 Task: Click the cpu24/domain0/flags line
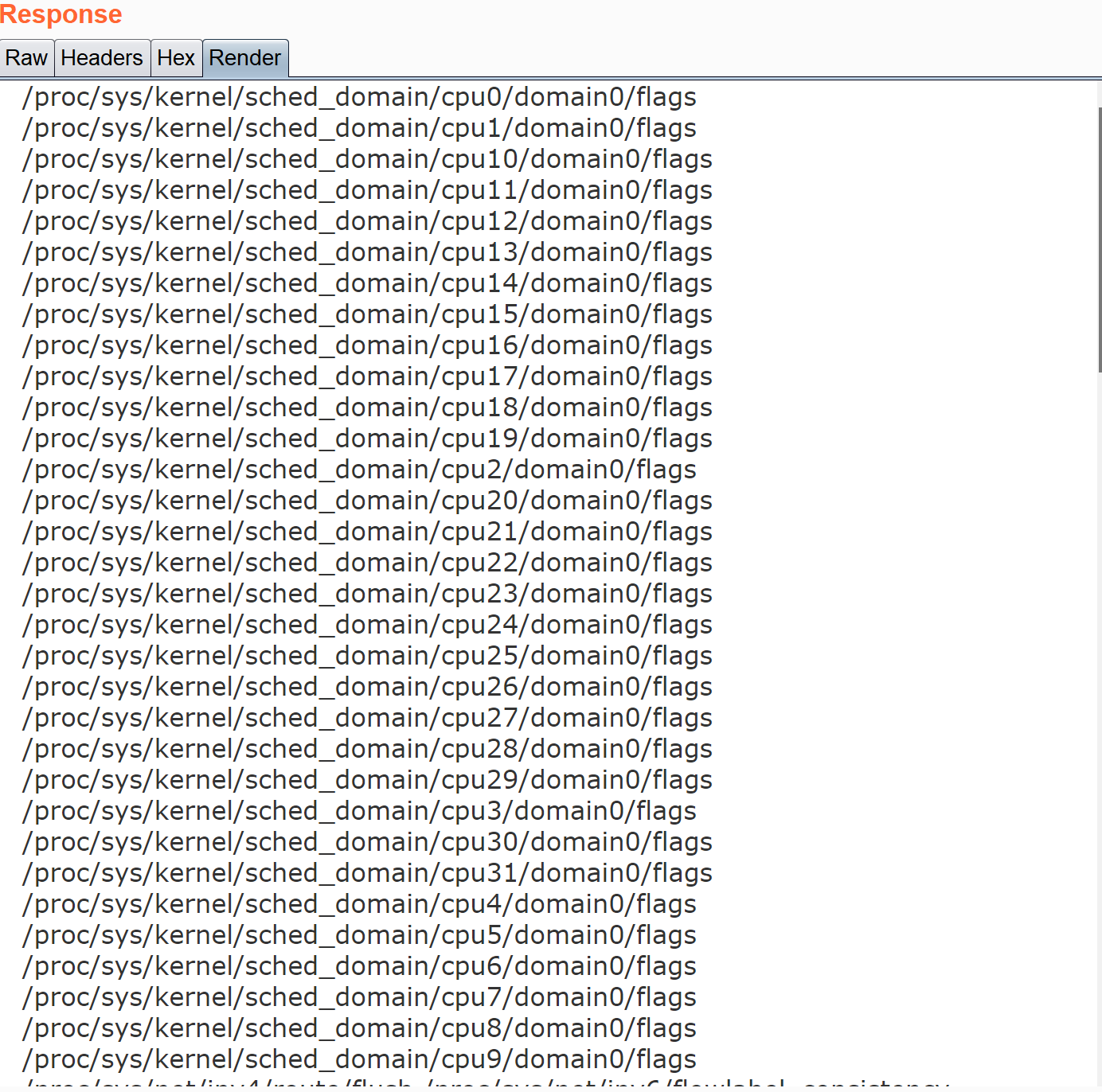(367, 625)
